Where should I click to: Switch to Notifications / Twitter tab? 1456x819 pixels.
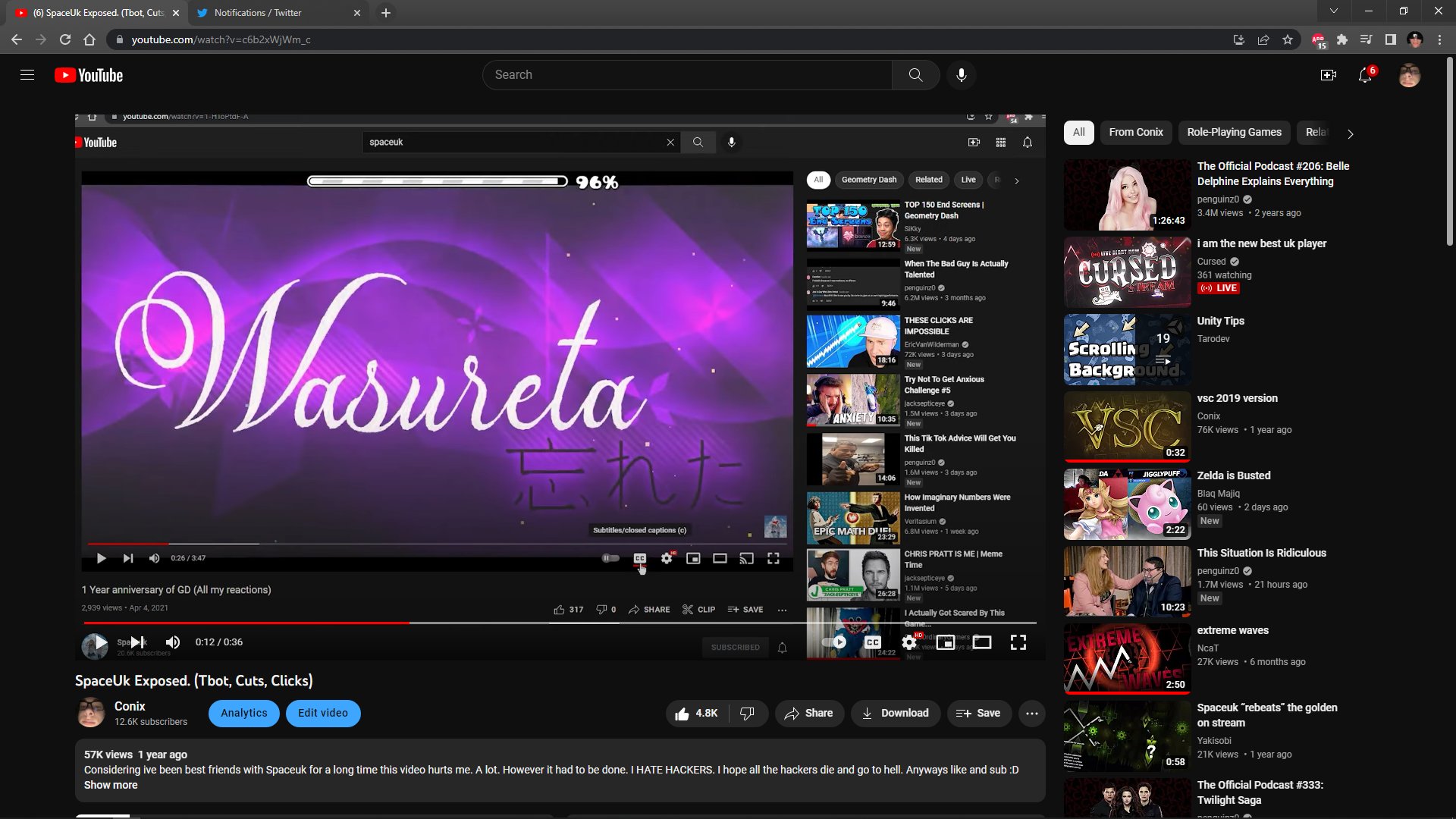click(x=258, y=13)
